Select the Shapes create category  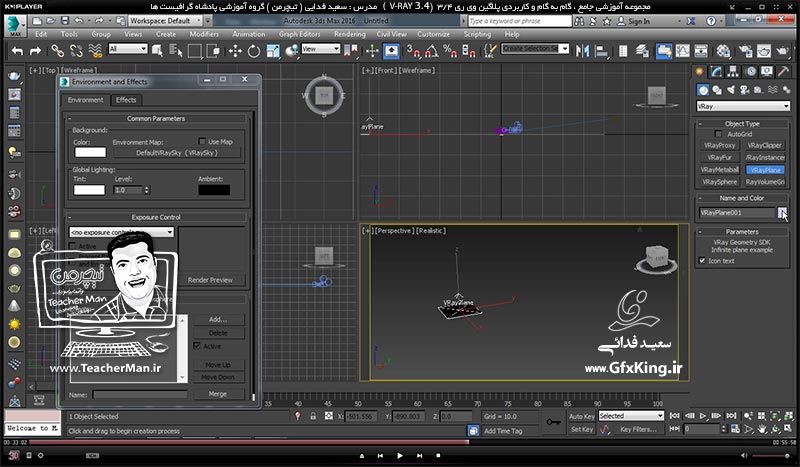tap(717, 90)
